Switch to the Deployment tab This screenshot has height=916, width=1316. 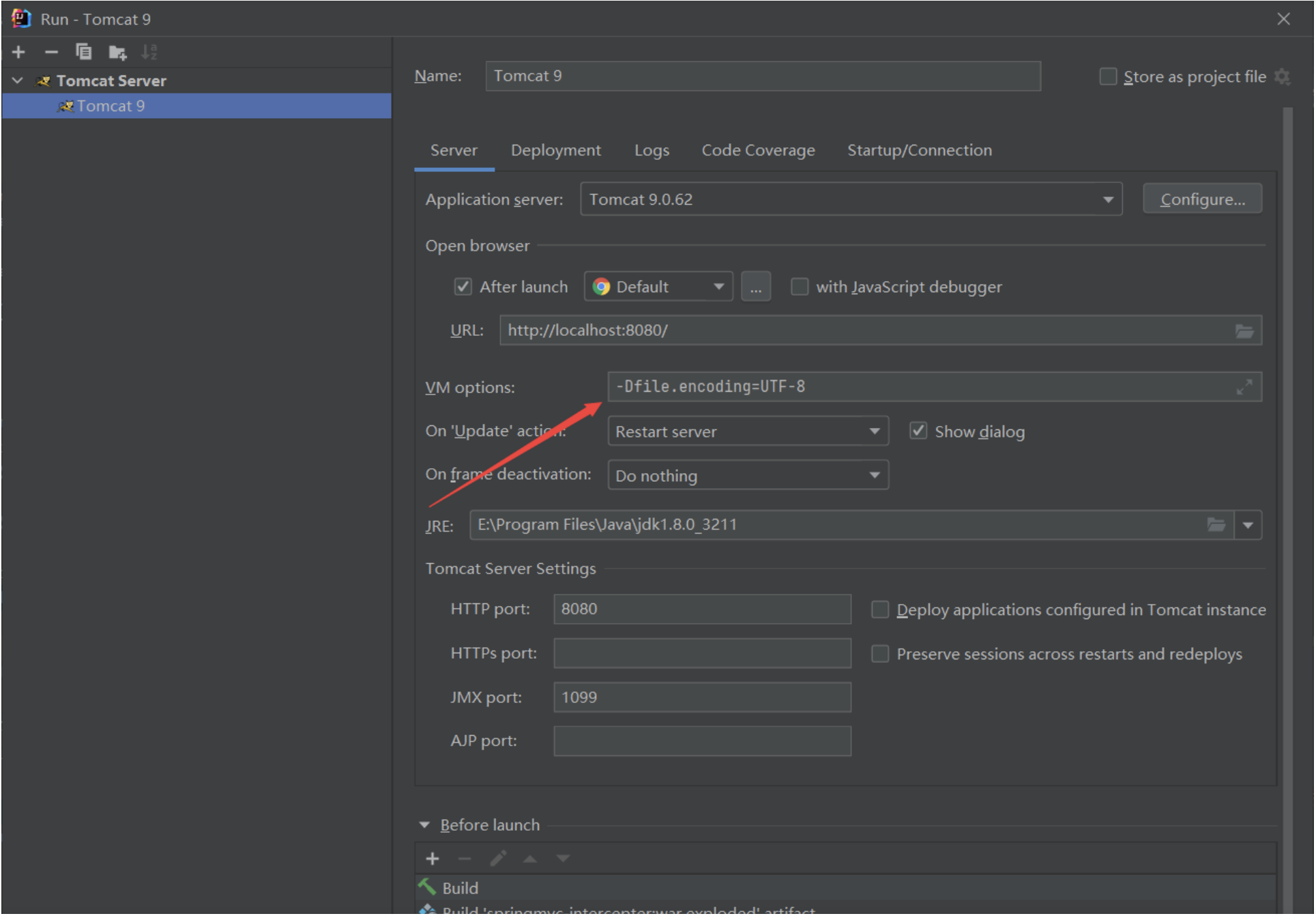click(555, 150)
